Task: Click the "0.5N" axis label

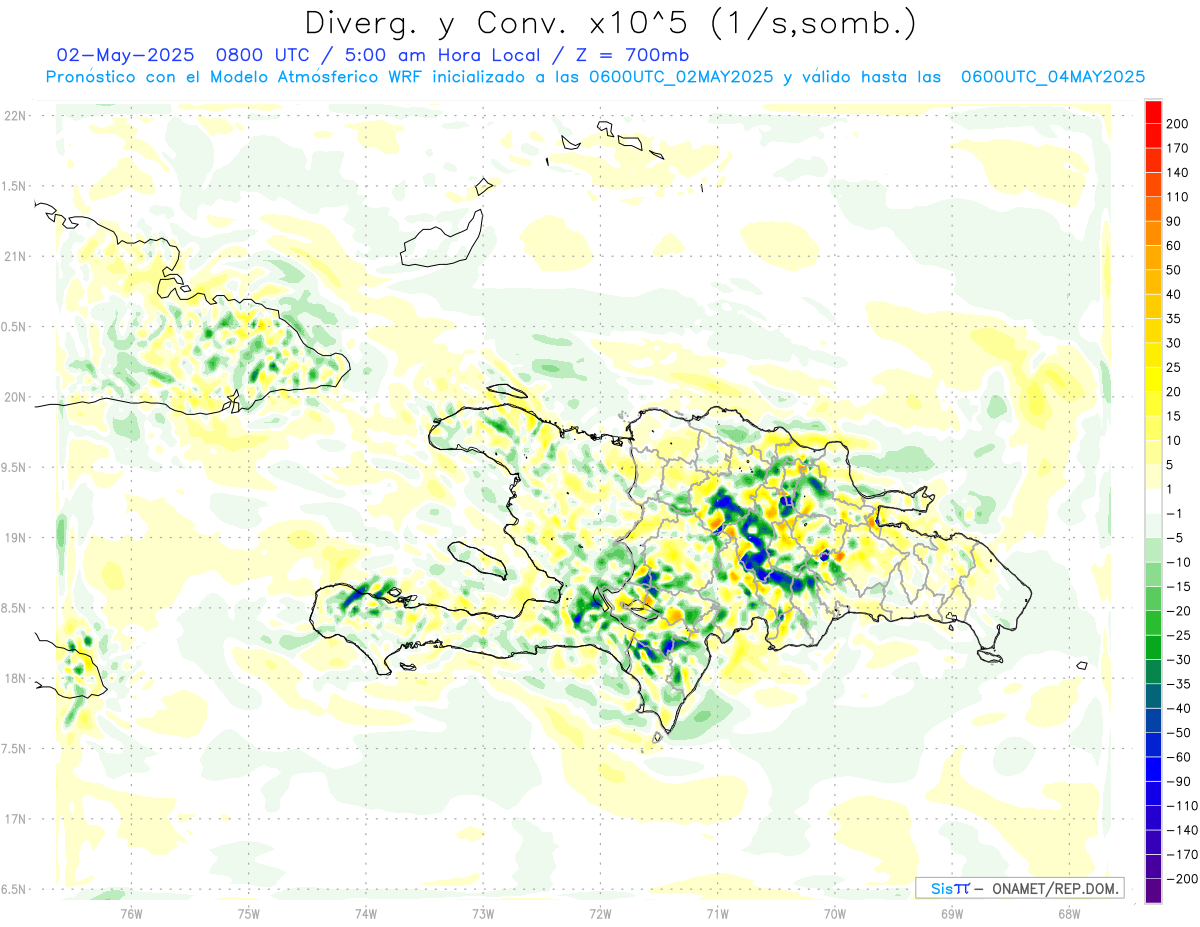Action: tap(15, 327)
